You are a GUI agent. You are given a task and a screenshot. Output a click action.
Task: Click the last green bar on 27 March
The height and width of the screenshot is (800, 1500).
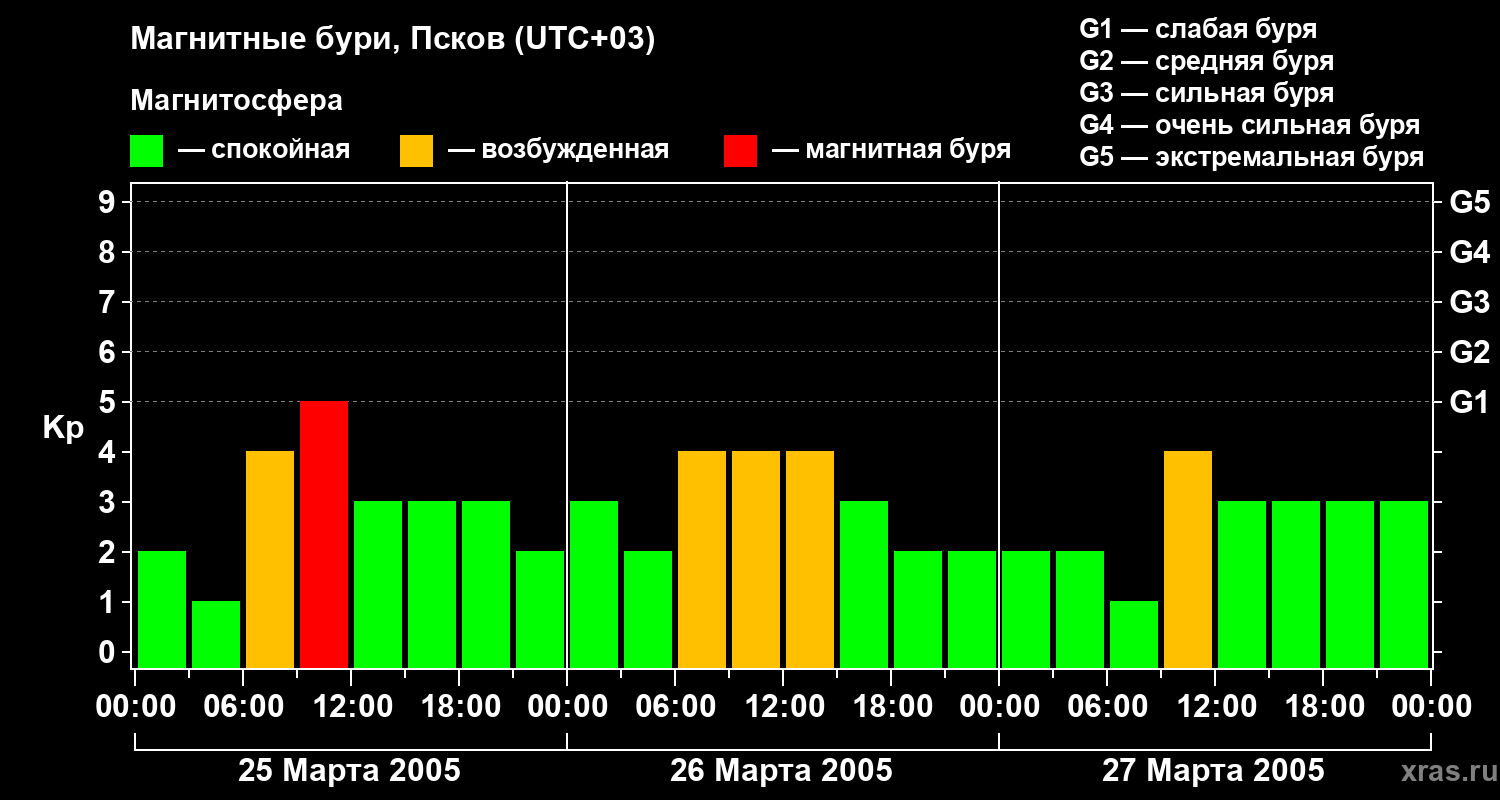(1404, 584)
